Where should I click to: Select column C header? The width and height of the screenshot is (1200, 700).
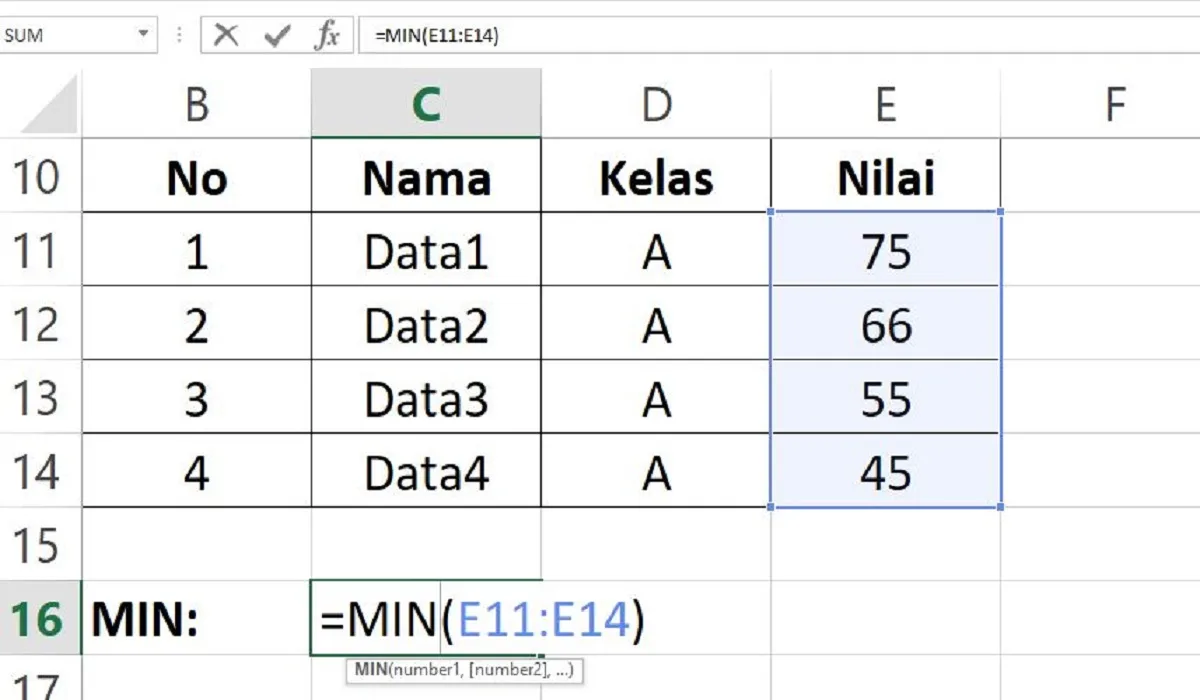coord(426,103)
